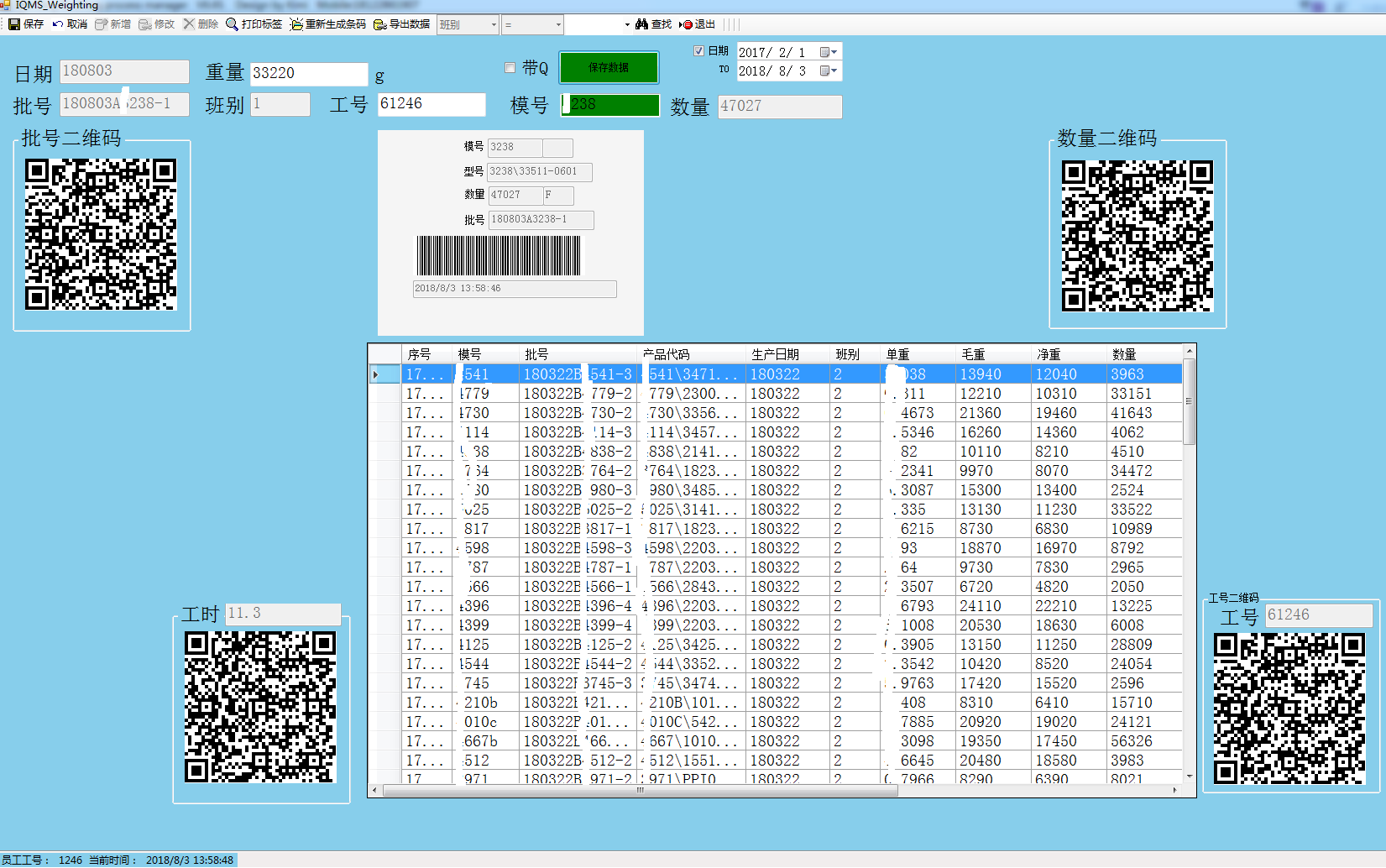The width and height of the screenshot is (1386, 868).
Task: Click the 重量 input showing 33220
Action: 309,74
